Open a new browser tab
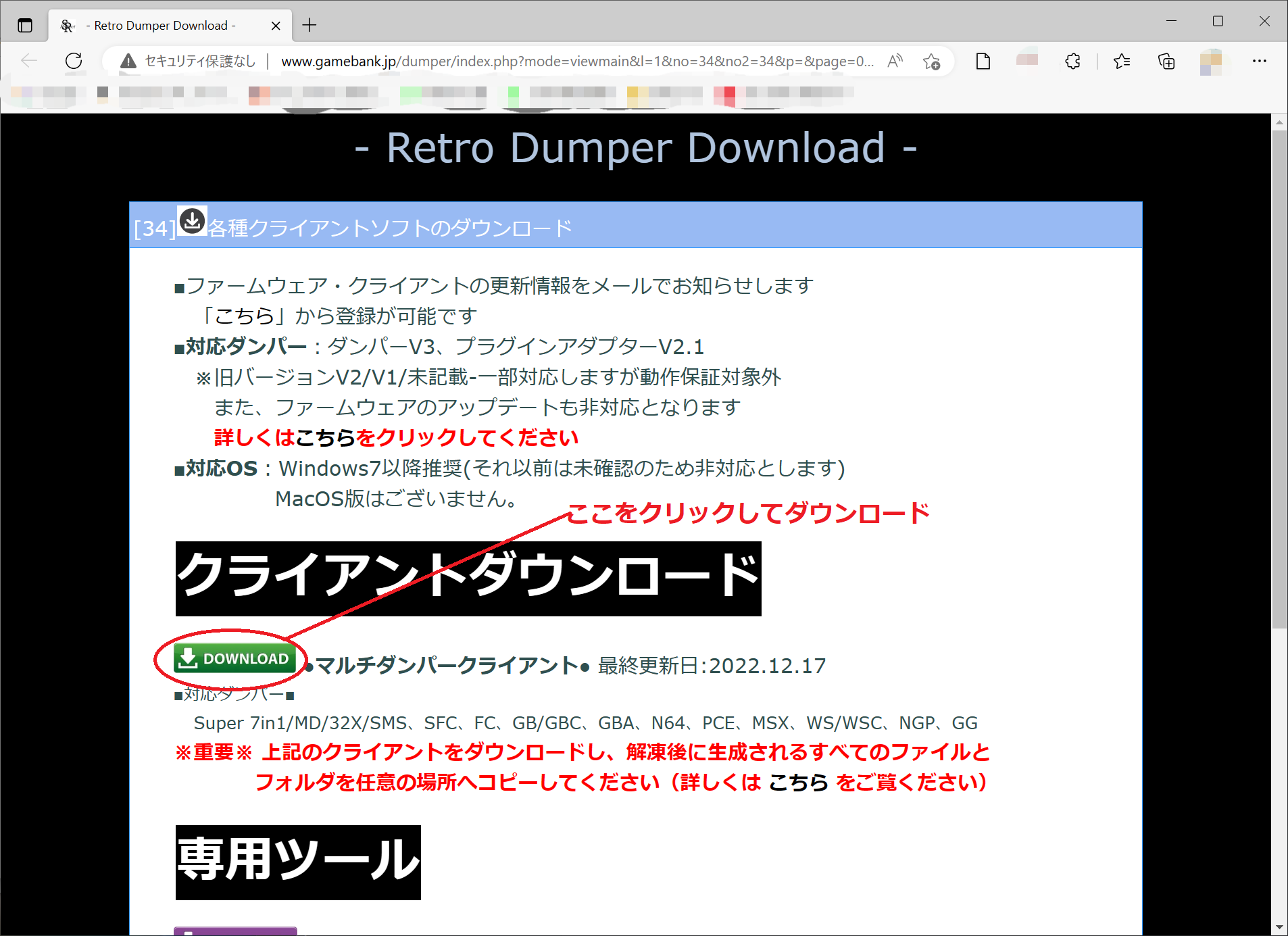The height and width of the screenshot is (936, 1288). pyautogui.click(x=309, y=26)
